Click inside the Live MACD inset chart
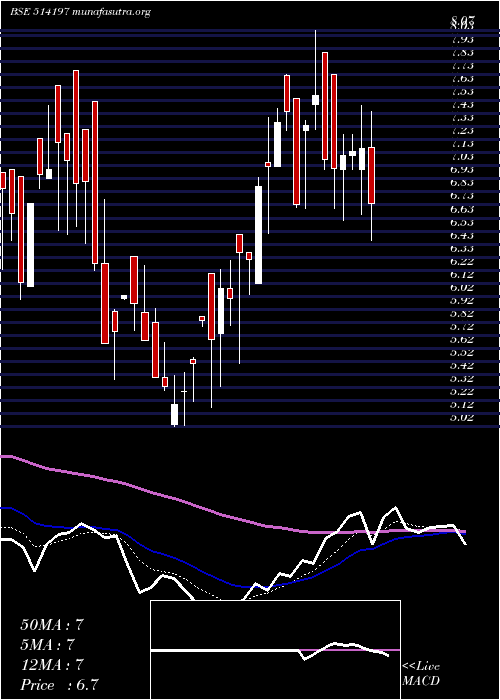The width and height of the screenshot is (500, 700). click(275, 650)
